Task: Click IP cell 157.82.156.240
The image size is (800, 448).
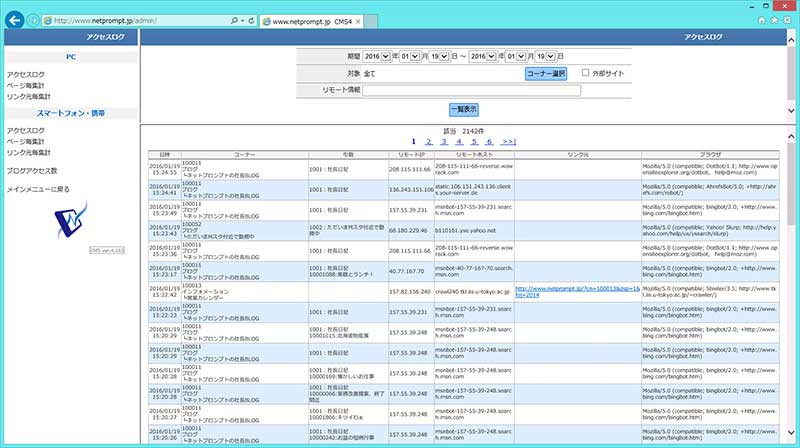Action: point(410,292)
